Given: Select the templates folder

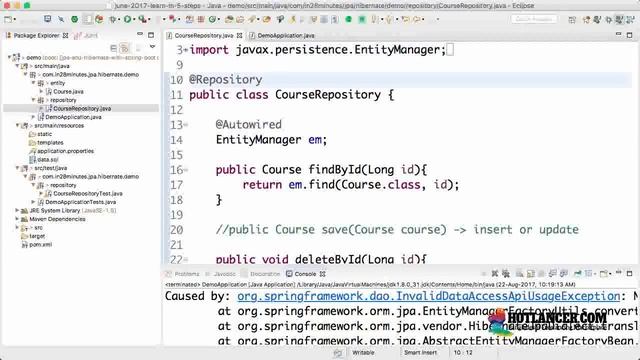Looking at the screenshot, I should pos(50,142).
